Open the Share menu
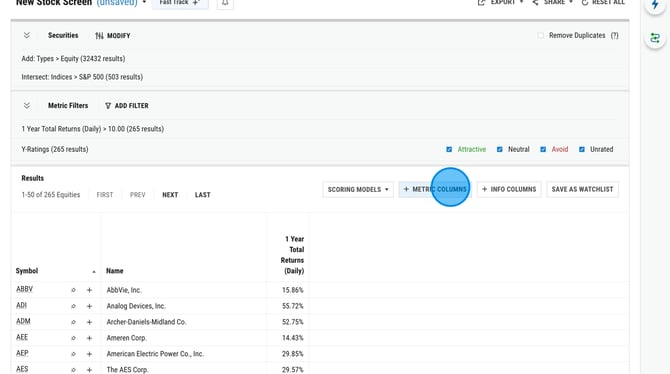The image size is (670, 374). 552,3
